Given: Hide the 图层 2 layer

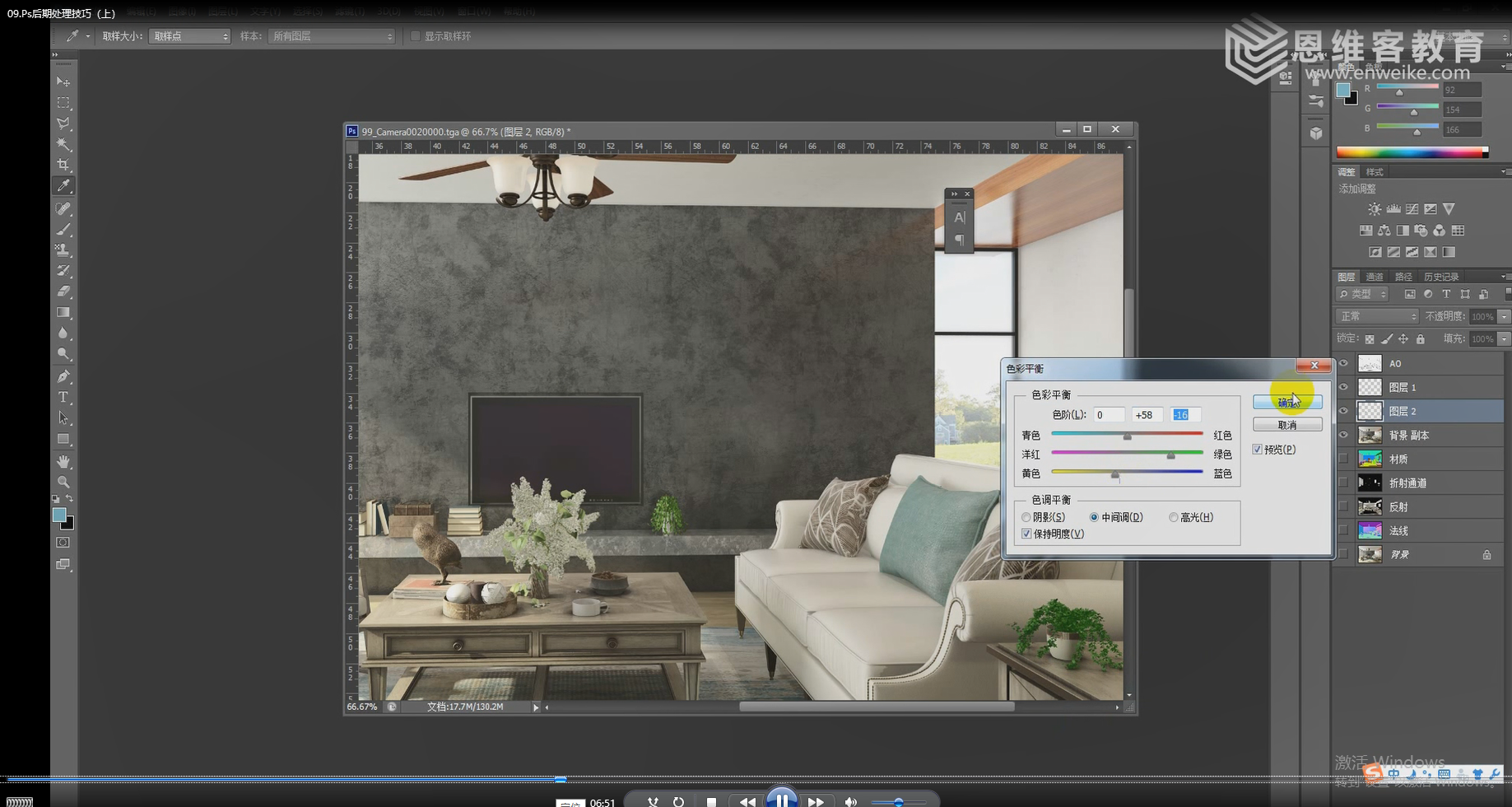Looking at the screenshot, I should click(1344, 411).
